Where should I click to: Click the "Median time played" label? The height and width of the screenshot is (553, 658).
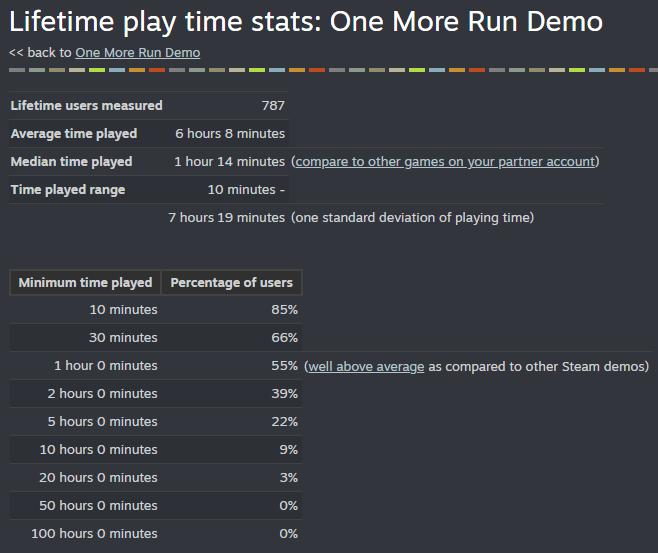point(71,161)
